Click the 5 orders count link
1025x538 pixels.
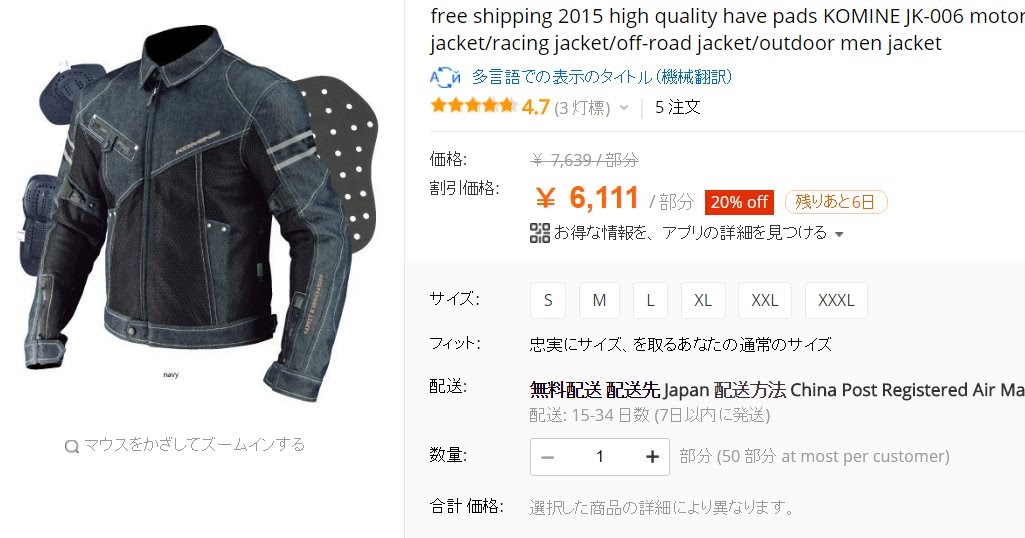click(677, 107)
